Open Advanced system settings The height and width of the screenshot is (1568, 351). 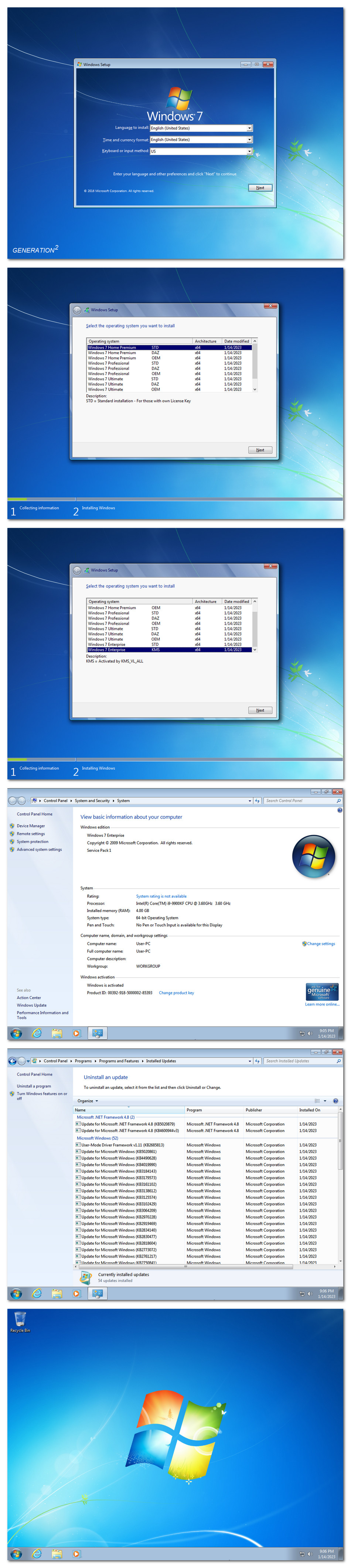(39, 850)
